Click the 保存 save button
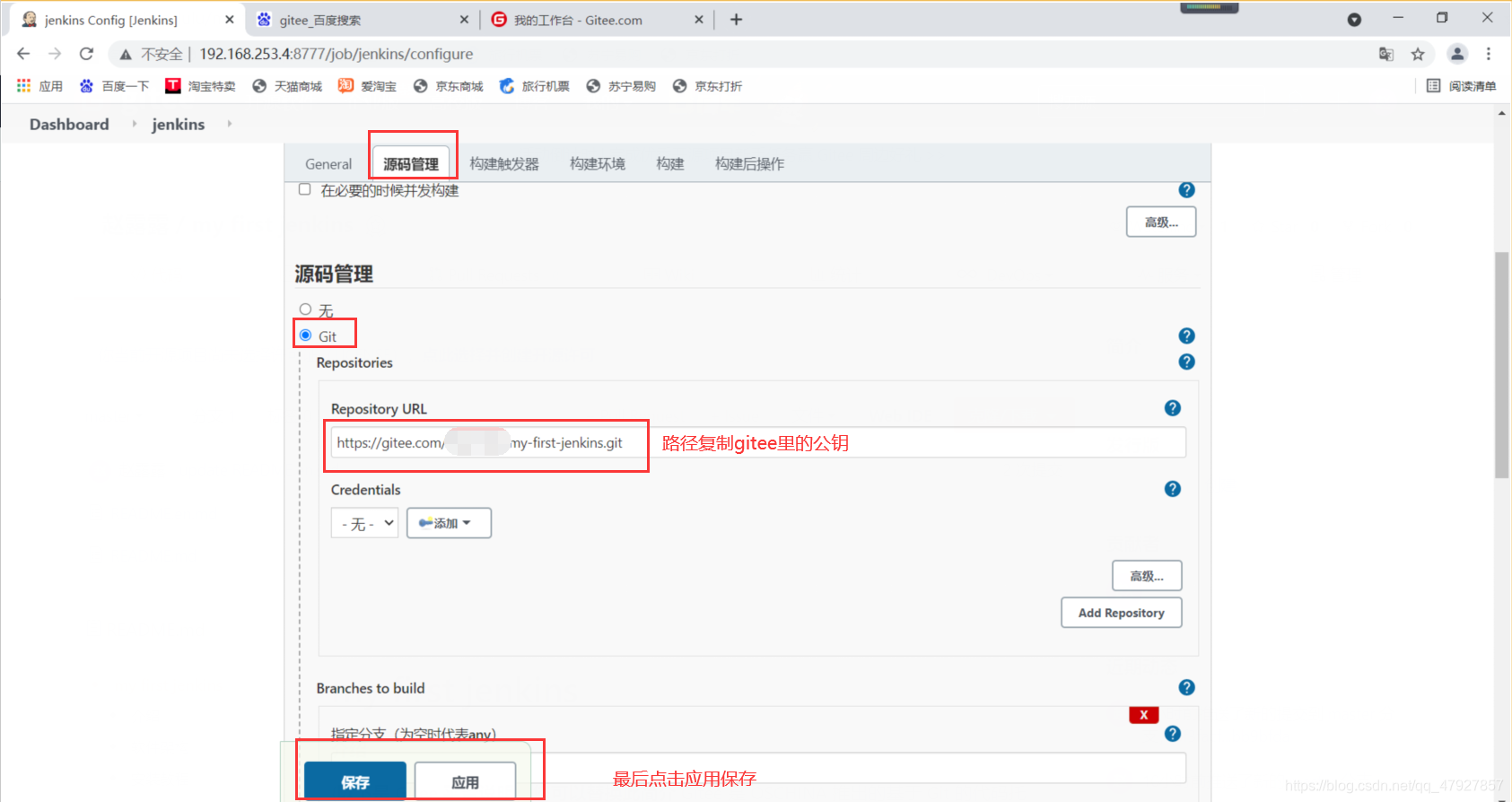The height and width of the screenshot is (802, 1512). point(355,781)
